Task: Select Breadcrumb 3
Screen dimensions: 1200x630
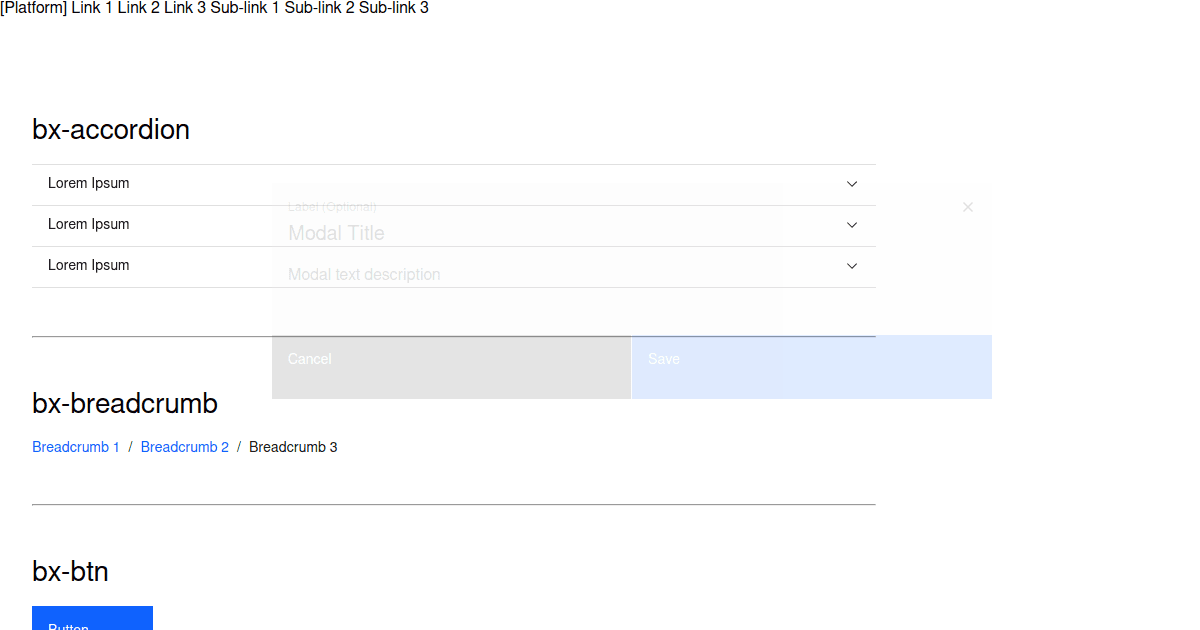Action: click(x=293, y=447)
